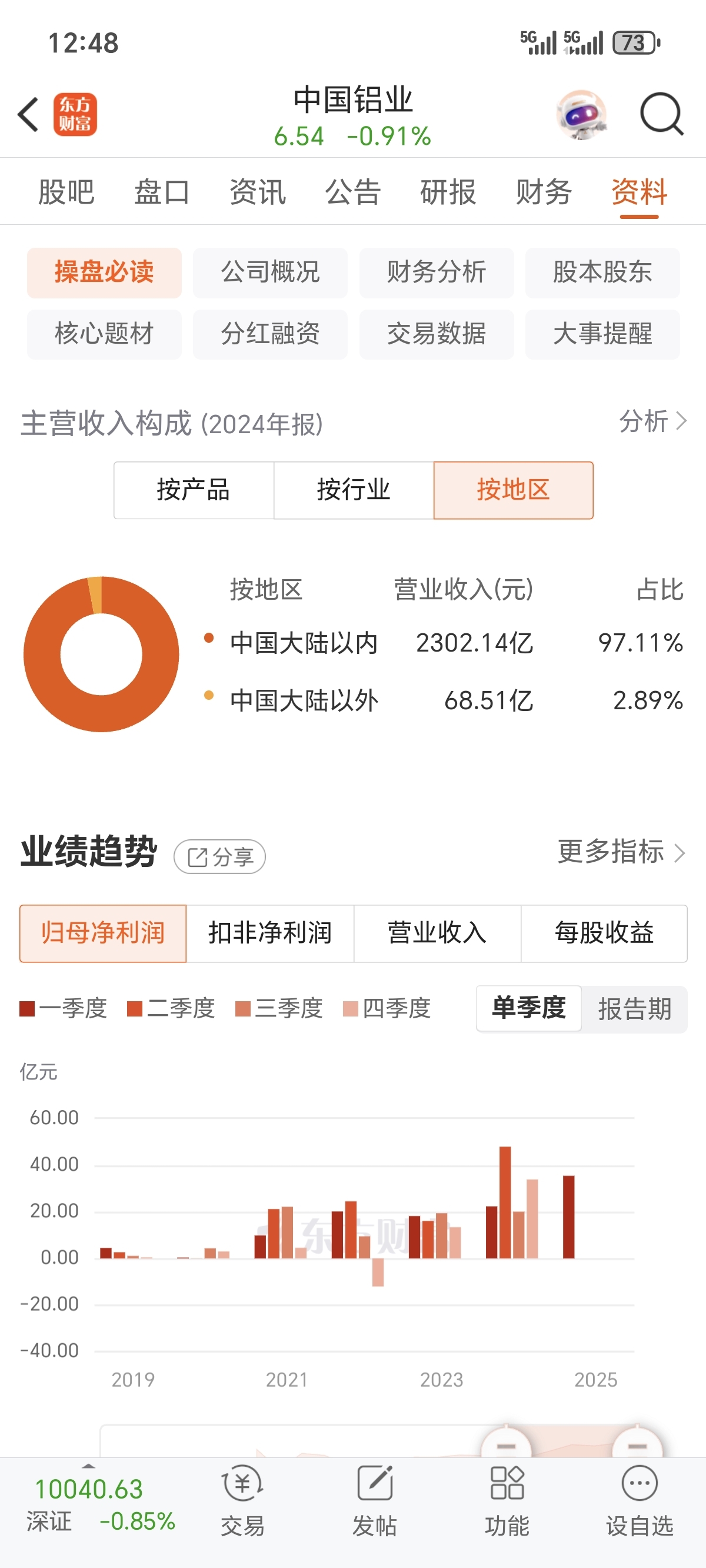The width and height of the screenshot is (706, 1568).
Task: Open the 公司概况 section button
Action: [x=270, y=272]
